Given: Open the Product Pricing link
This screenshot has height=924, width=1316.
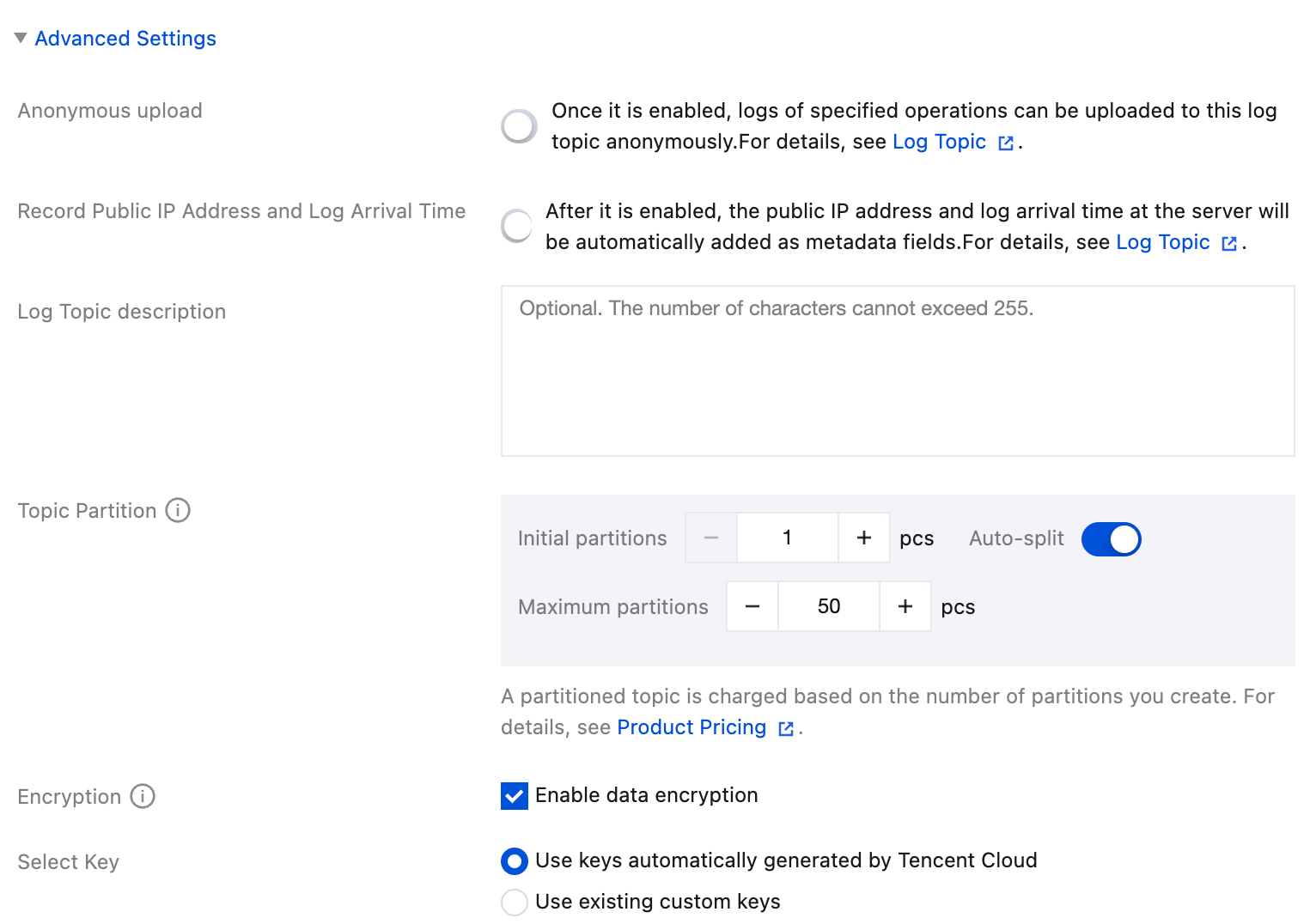Looking at the screenshot, I should pyautogui.click(x=692, y=727).
